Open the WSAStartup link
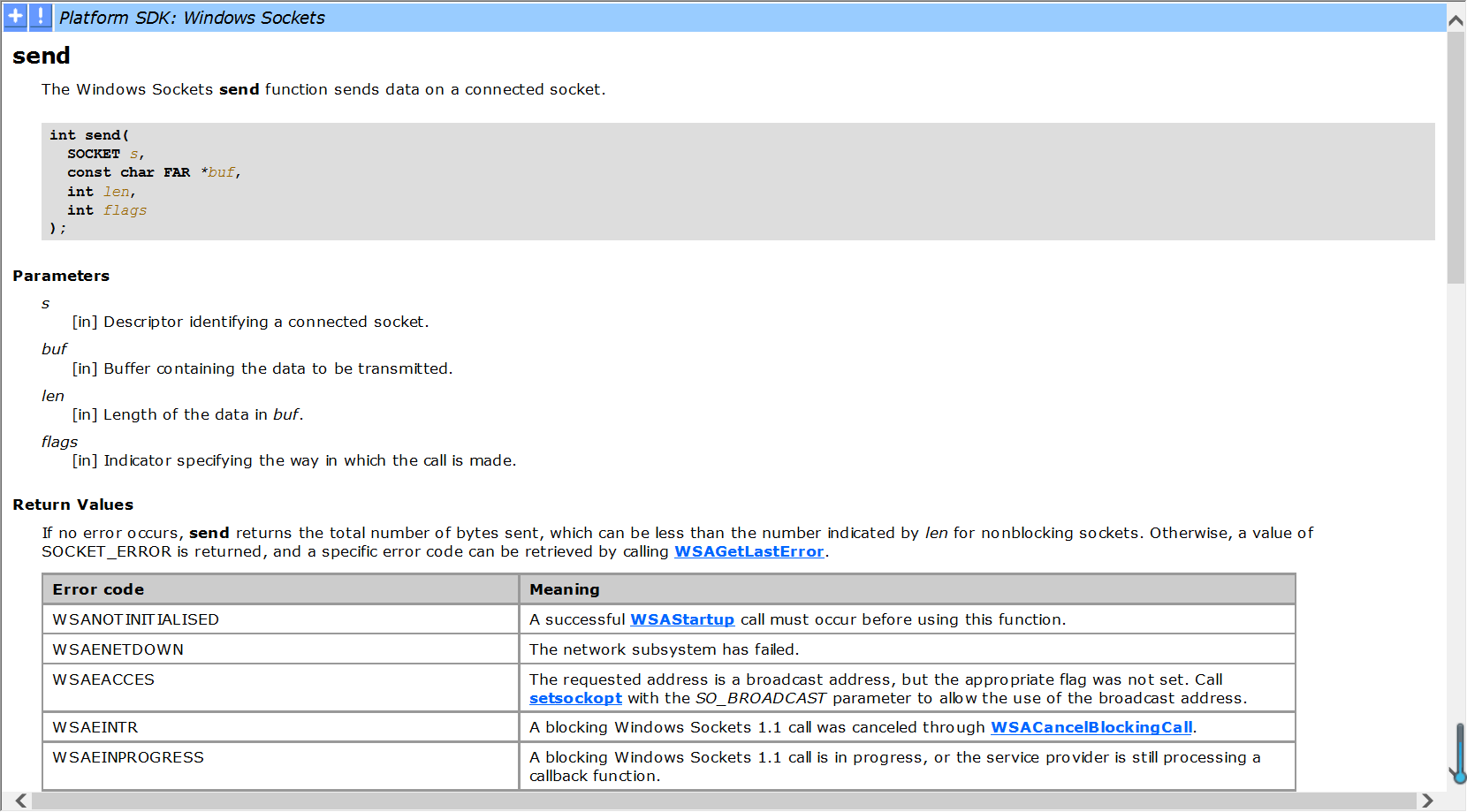This screenshot has width=1467, height=812. [682, 619]
